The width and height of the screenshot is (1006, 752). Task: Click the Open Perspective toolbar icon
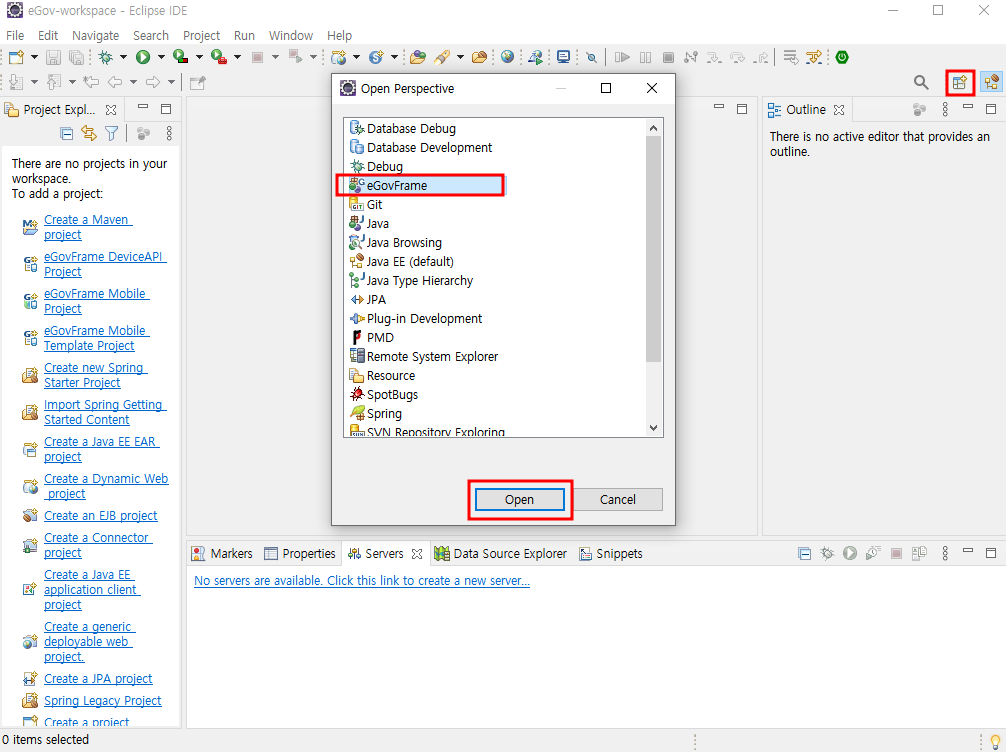tap(960, 82)
